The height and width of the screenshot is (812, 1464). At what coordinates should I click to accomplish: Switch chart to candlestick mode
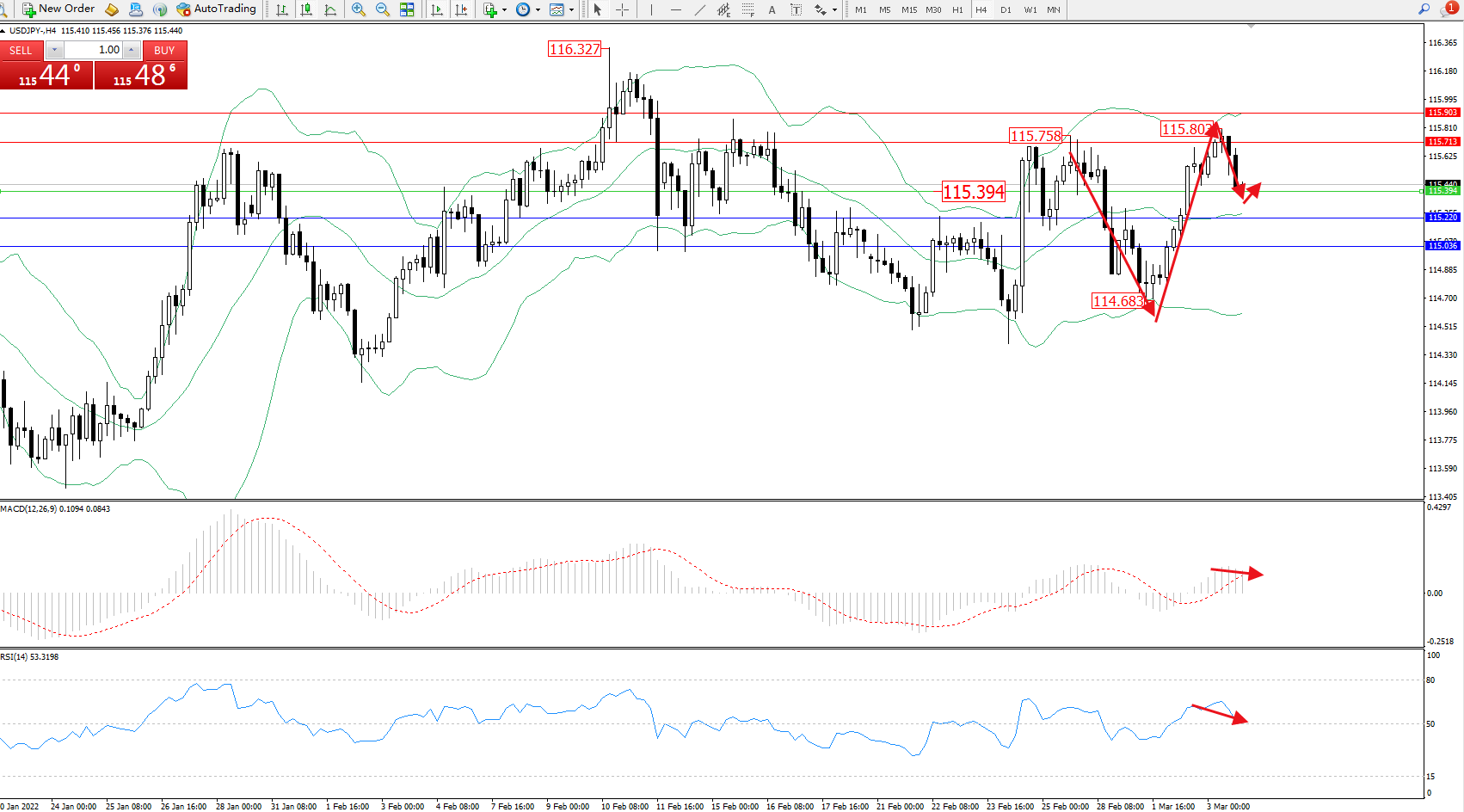pos(306,9)
